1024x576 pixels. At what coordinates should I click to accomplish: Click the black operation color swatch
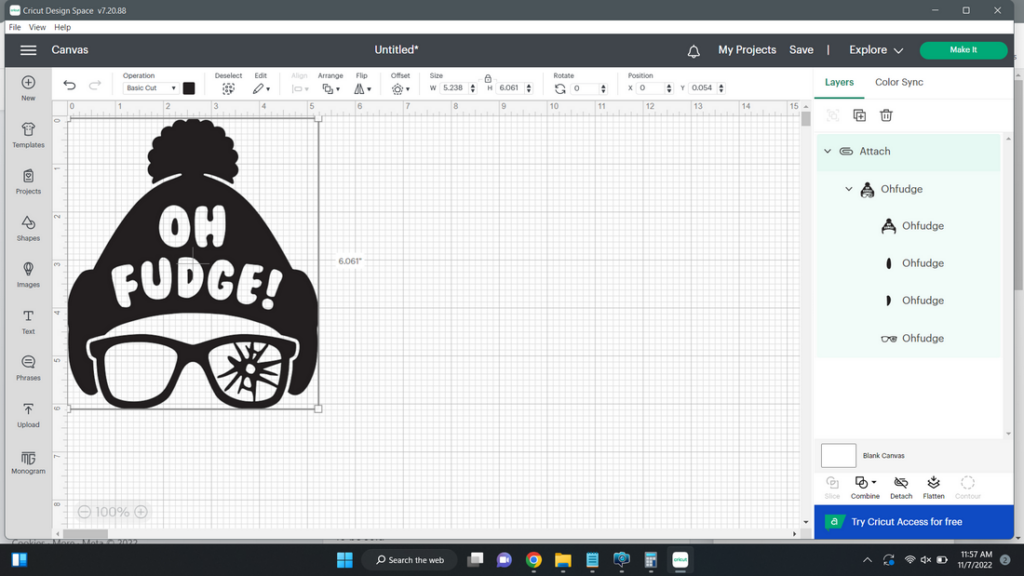(189, 88)
